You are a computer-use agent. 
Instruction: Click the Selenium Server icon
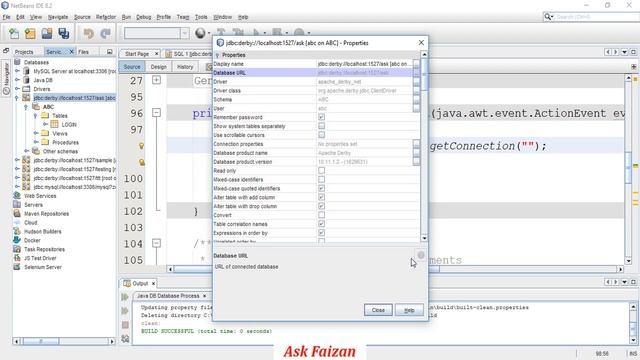17,267
